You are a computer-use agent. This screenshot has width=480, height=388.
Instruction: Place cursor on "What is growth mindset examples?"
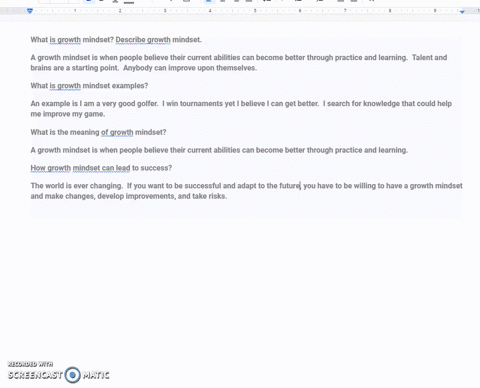point(89,86)
